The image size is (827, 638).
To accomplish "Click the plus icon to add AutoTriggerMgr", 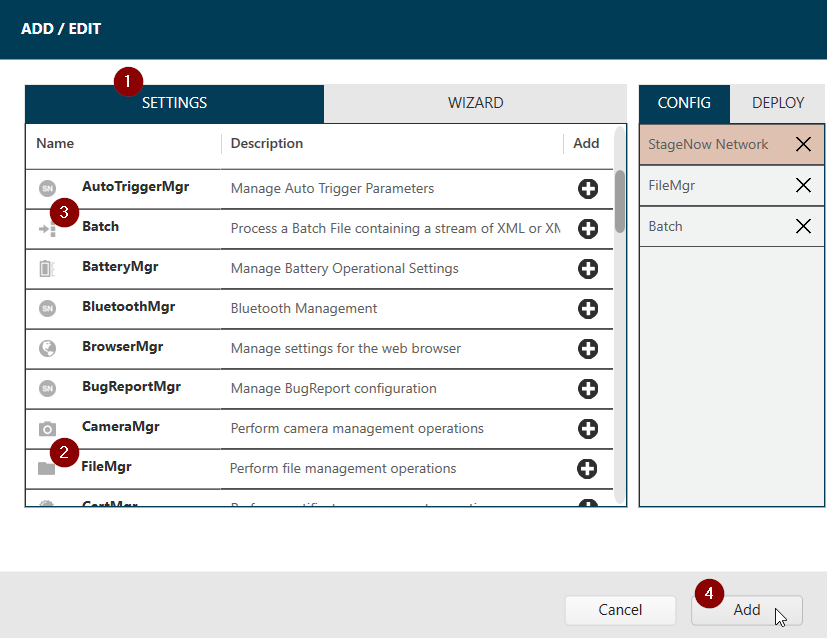I will click(588, 188).
